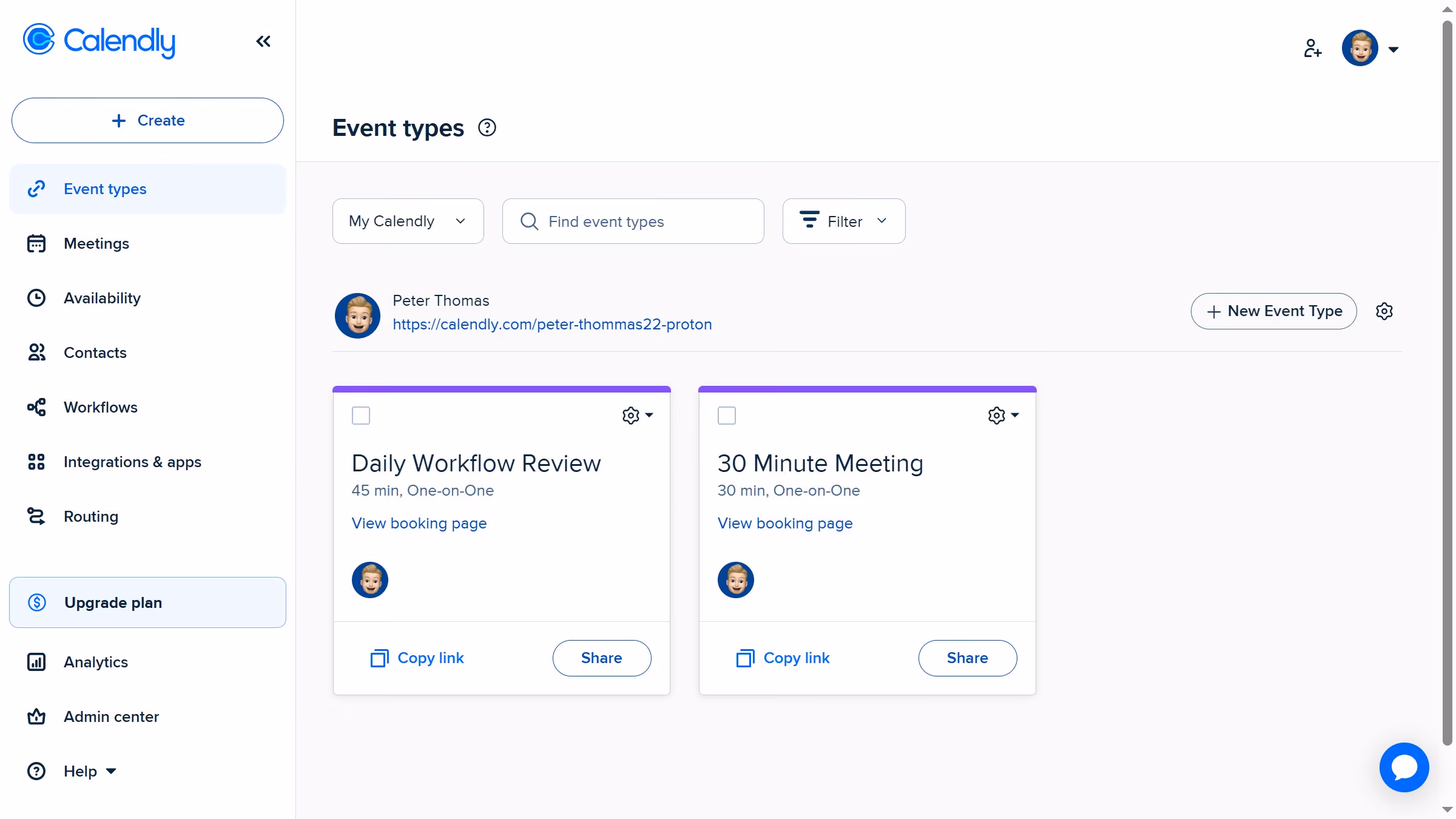Image resolution: width=1456 pixels, height=819 pixels.
Task: View booking page for 30 Minute Meeting
Action: click(785, 523)
